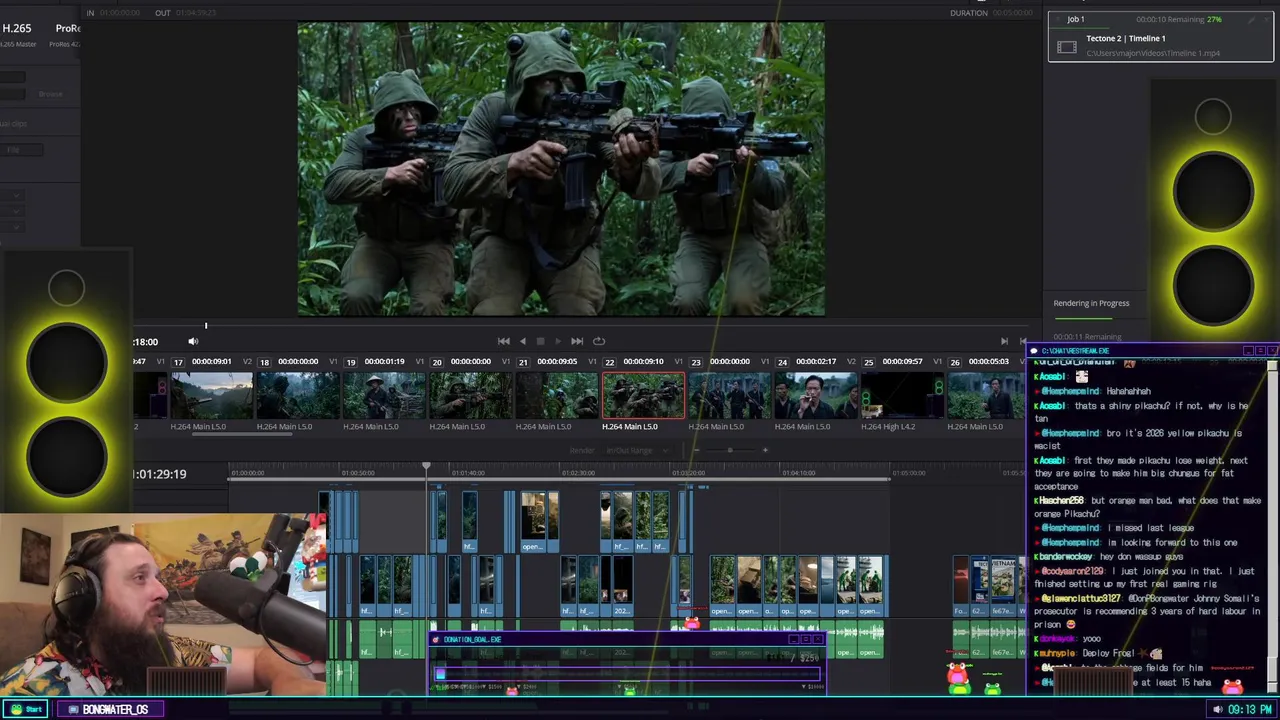Select clip 17 thumbnail in clip strip
This screenshot has height=720, width=1280.
coord(212,395)
